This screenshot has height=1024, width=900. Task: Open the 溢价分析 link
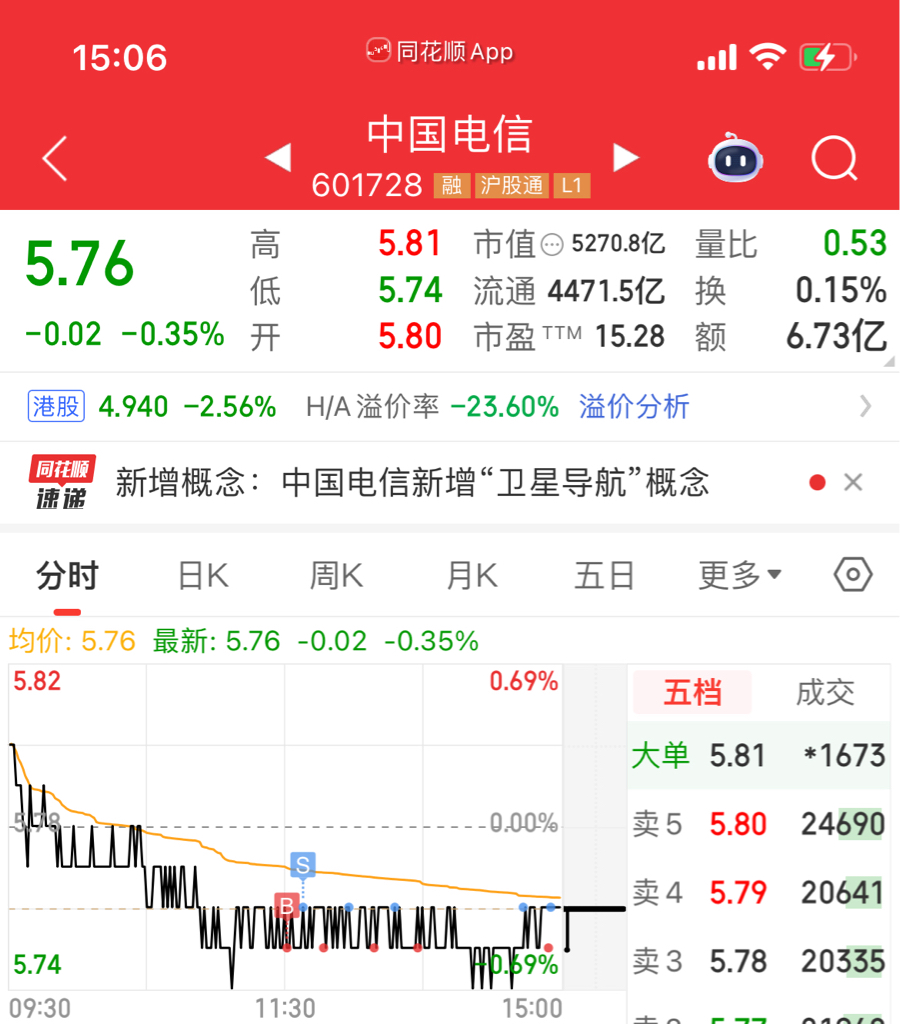(x=634, y=406)
